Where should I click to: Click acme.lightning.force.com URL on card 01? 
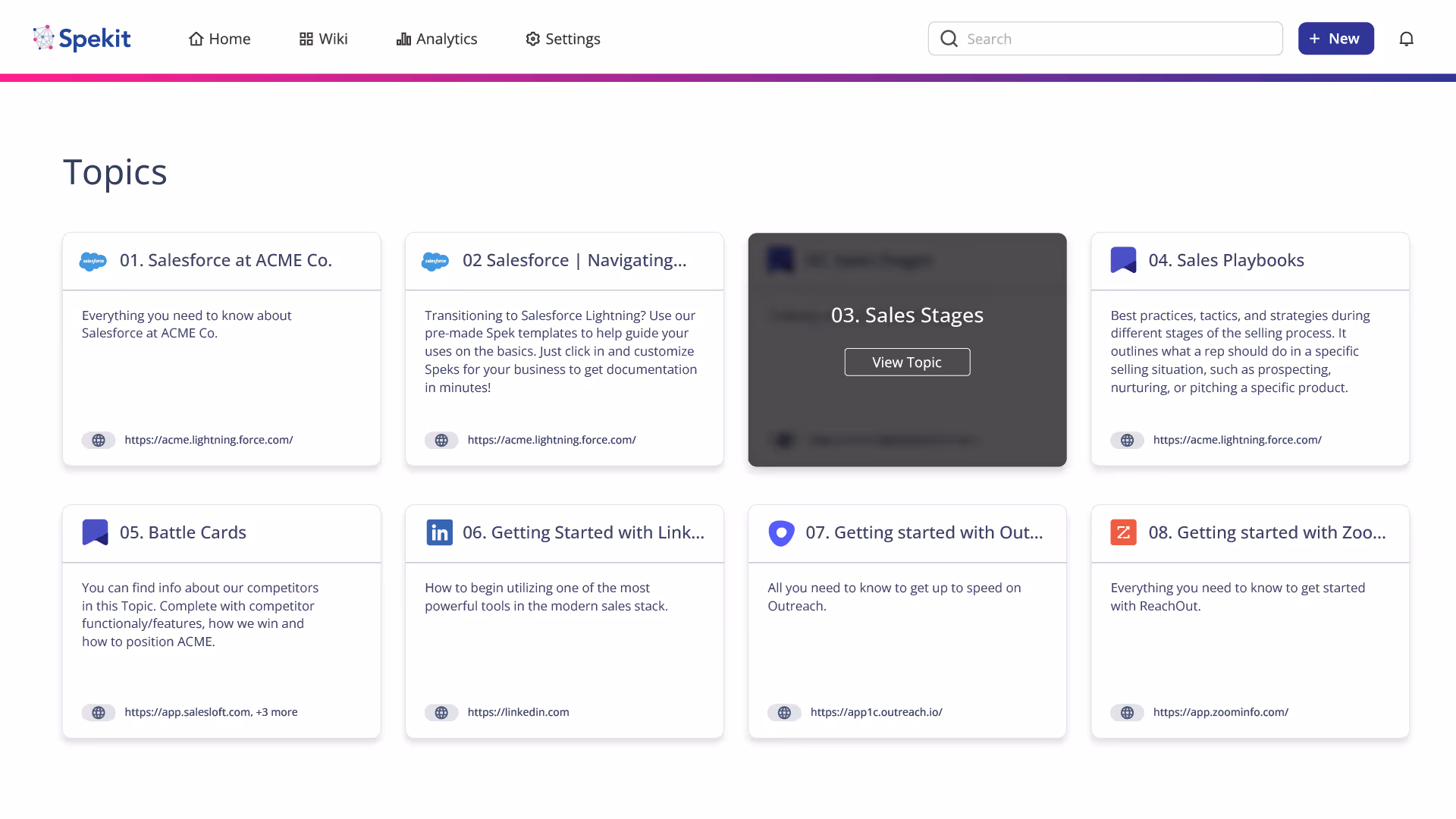click(209, 440)
